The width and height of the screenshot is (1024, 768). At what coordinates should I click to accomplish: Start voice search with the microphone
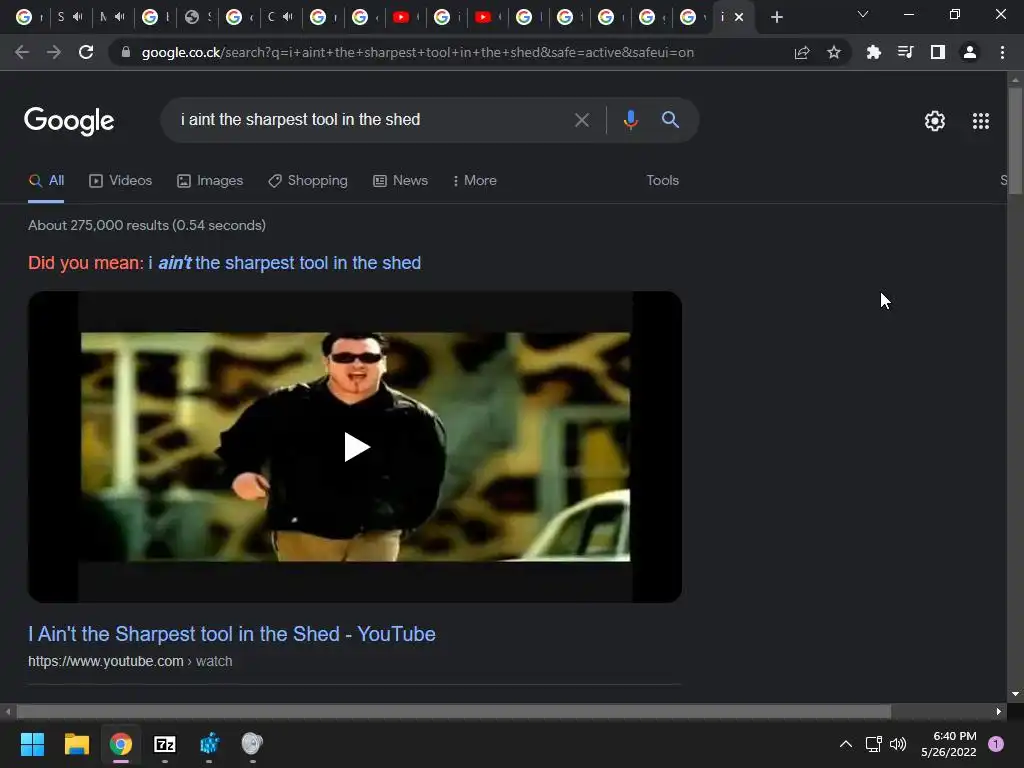[630, 120]
